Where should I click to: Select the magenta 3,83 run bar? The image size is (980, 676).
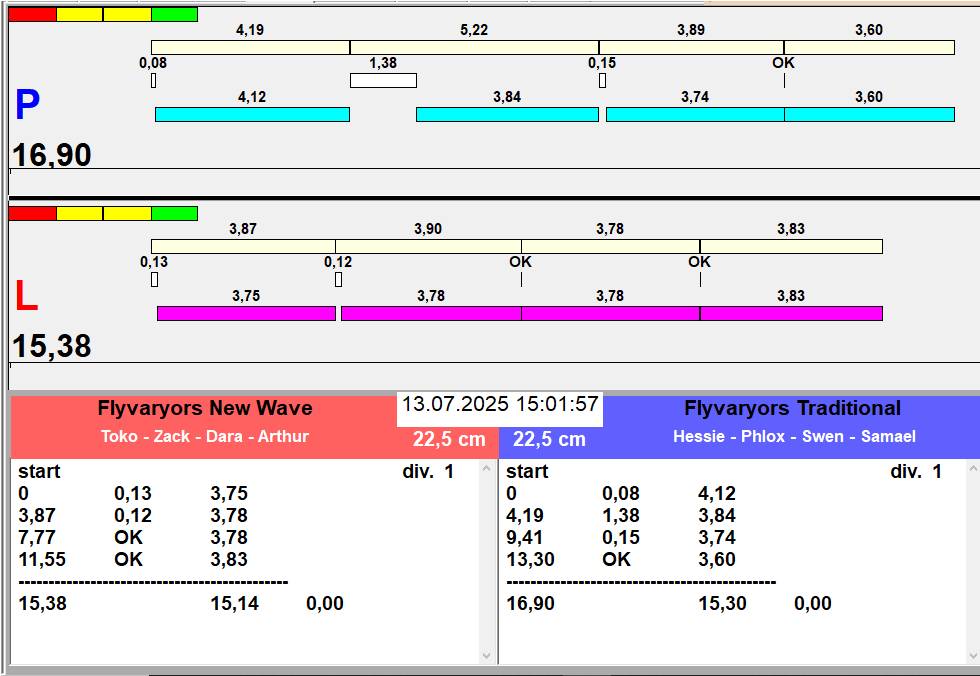791,314
